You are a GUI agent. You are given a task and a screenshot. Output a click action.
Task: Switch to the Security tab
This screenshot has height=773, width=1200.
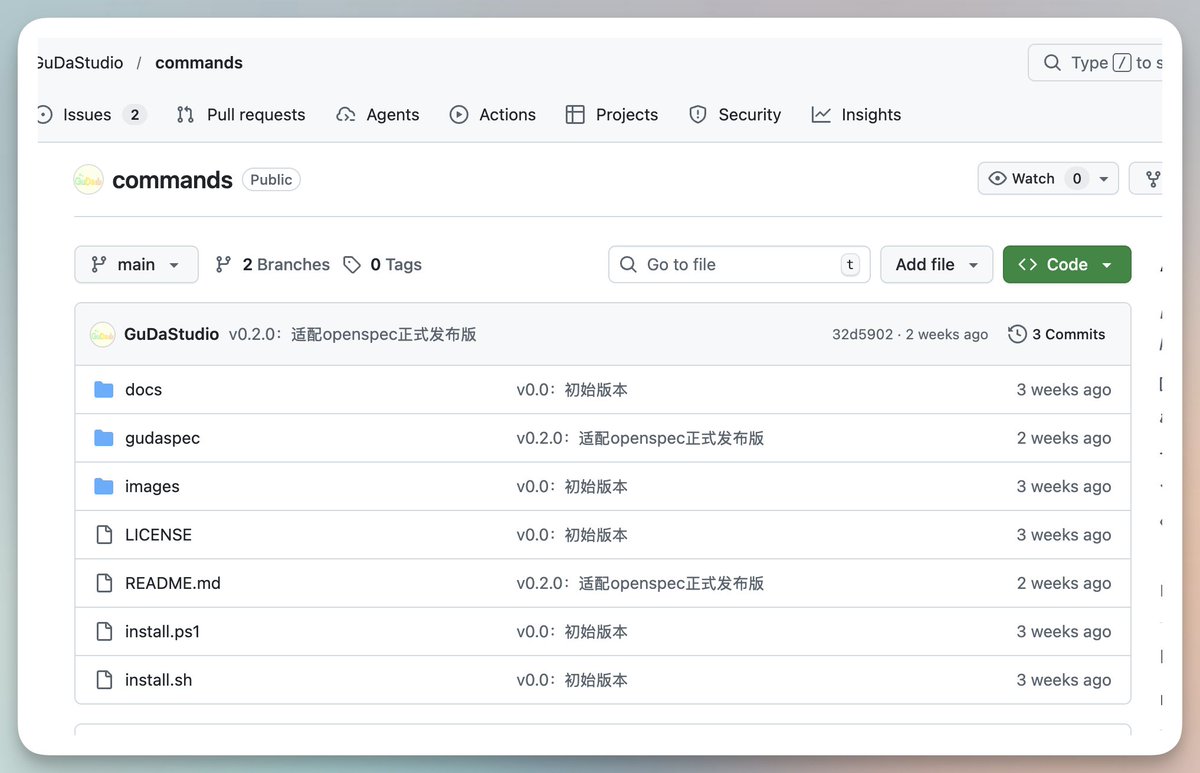coord(735,115)
